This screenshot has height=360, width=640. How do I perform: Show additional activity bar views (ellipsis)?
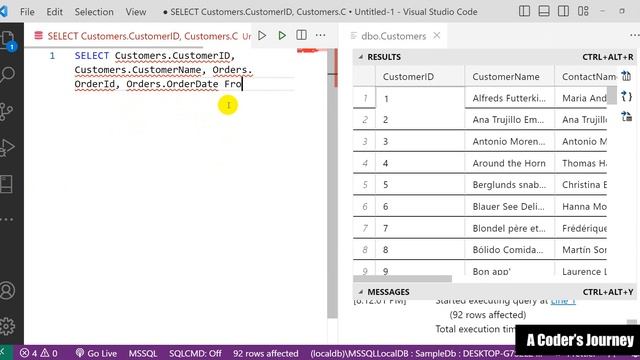coord(7,220)
